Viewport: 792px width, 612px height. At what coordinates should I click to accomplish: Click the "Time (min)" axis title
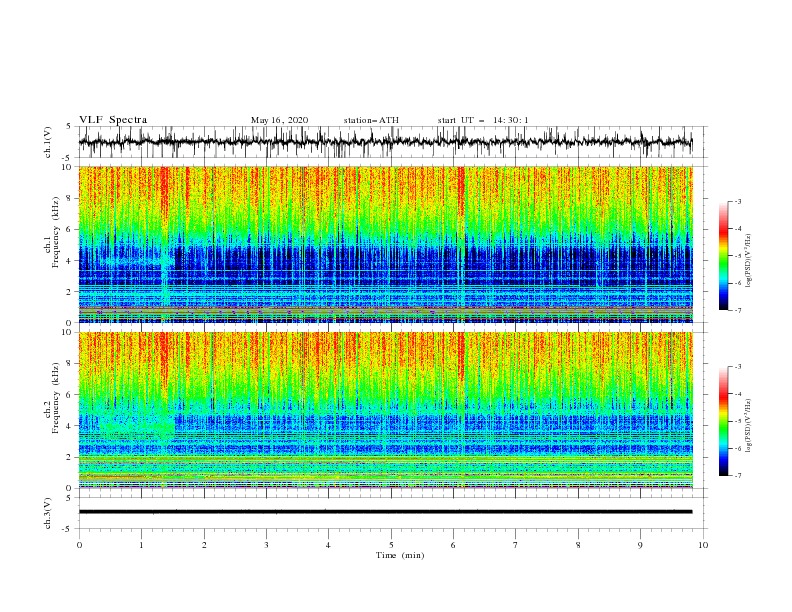point(400,555)
